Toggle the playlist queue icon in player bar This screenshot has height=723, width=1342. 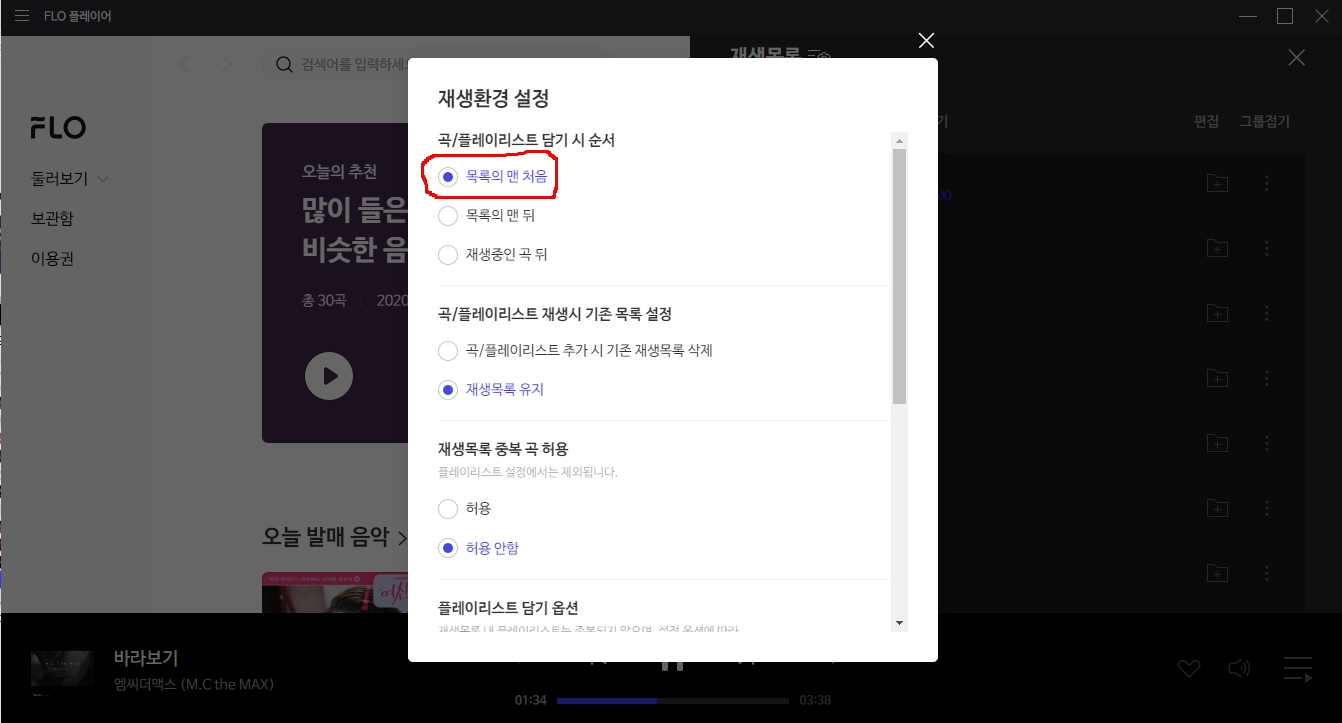coord(1298,669)
